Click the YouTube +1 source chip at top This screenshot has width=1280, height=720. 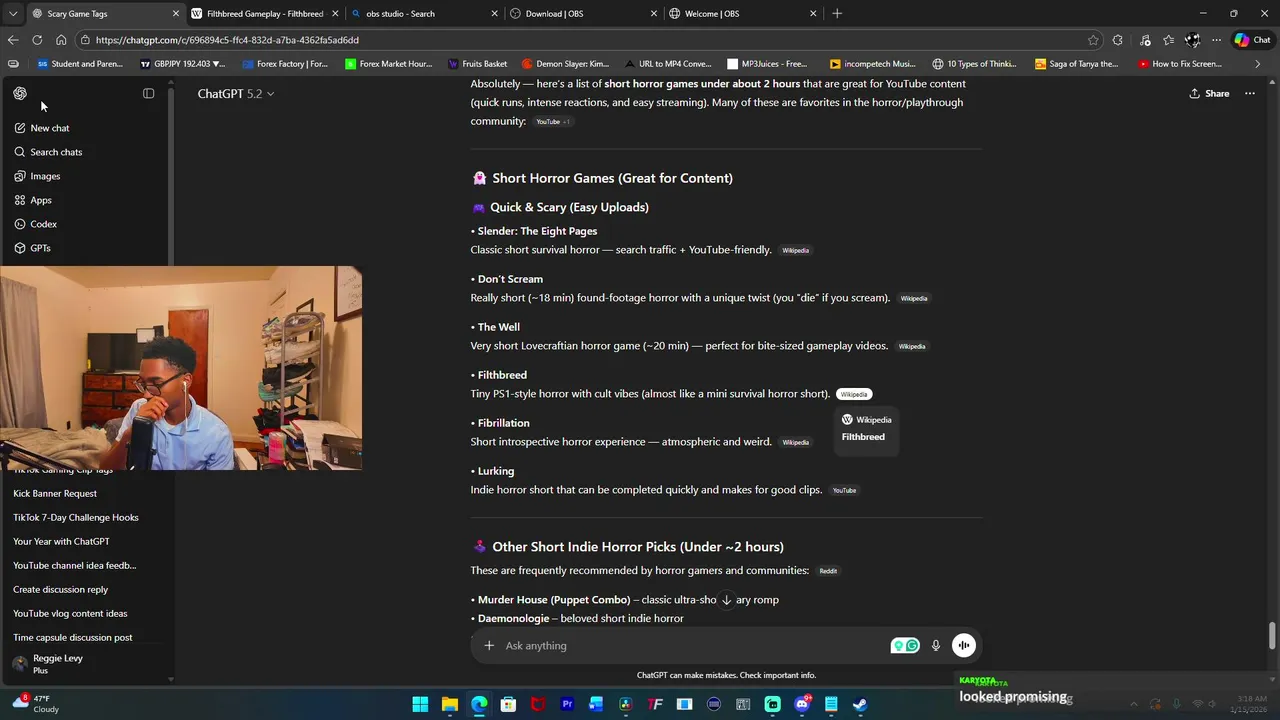pyautogui.click(x=553, y=122)
